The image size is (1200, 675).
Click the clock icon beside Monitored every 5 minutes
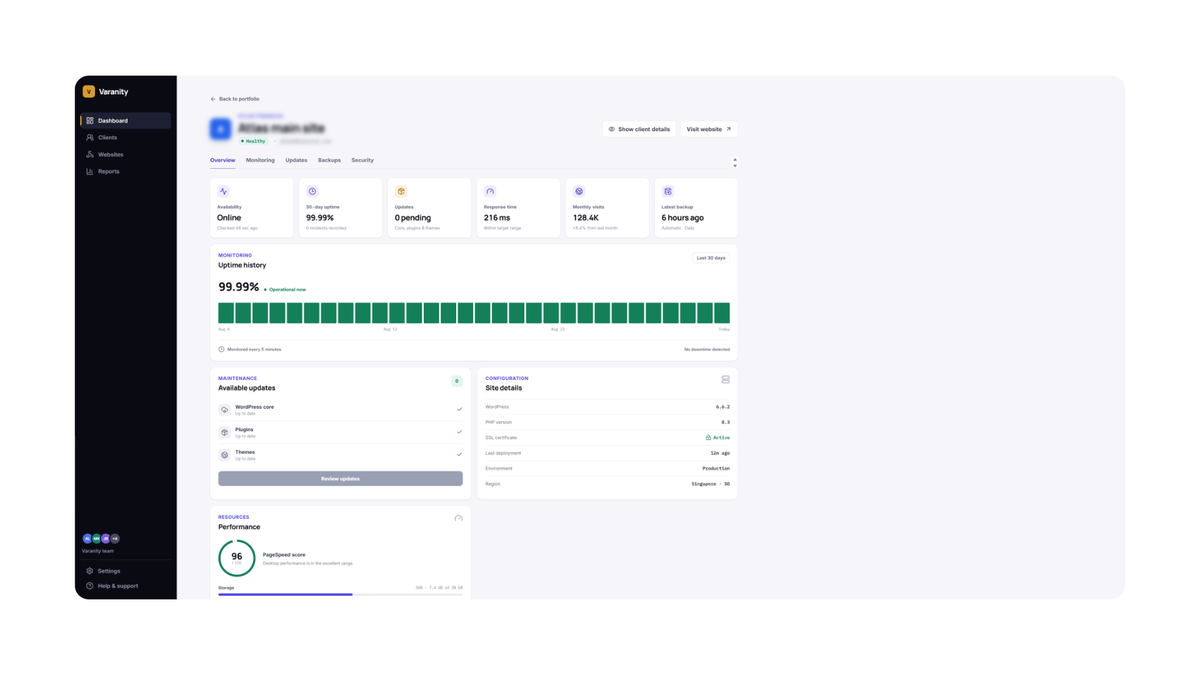coord(221,350)
